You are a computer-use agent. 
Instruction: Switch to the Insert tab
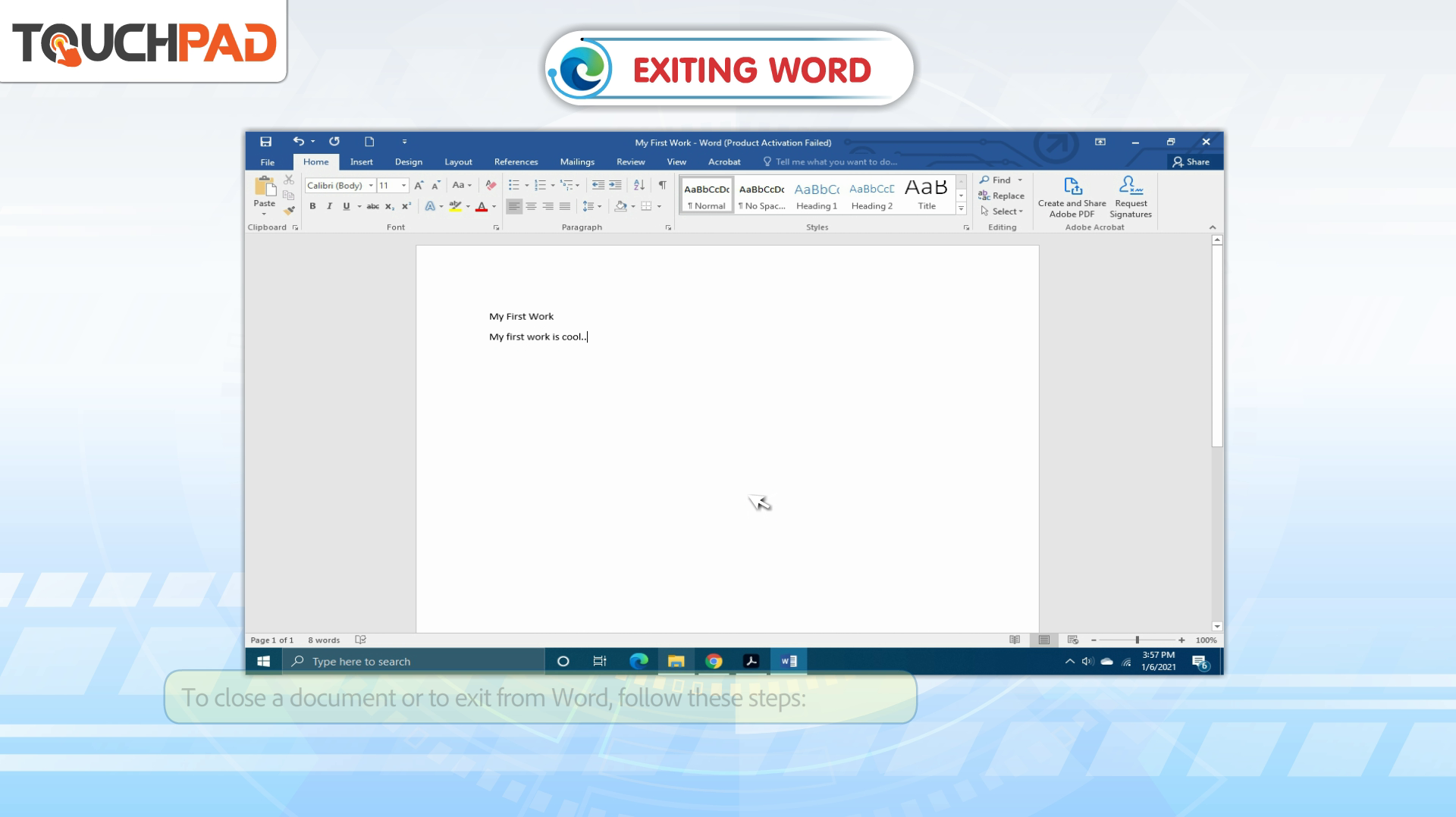[361, 162]
